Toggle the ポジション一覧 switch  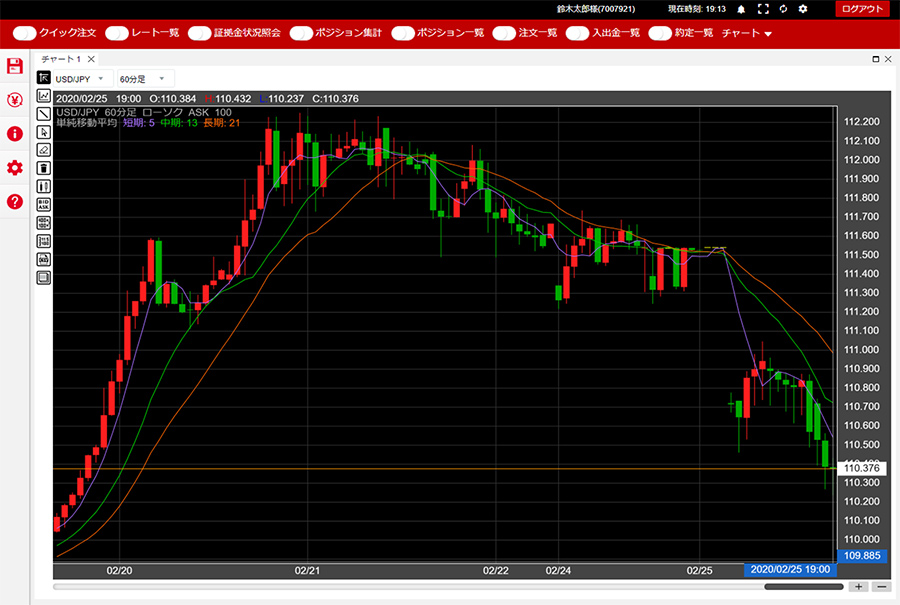(403, 33)
